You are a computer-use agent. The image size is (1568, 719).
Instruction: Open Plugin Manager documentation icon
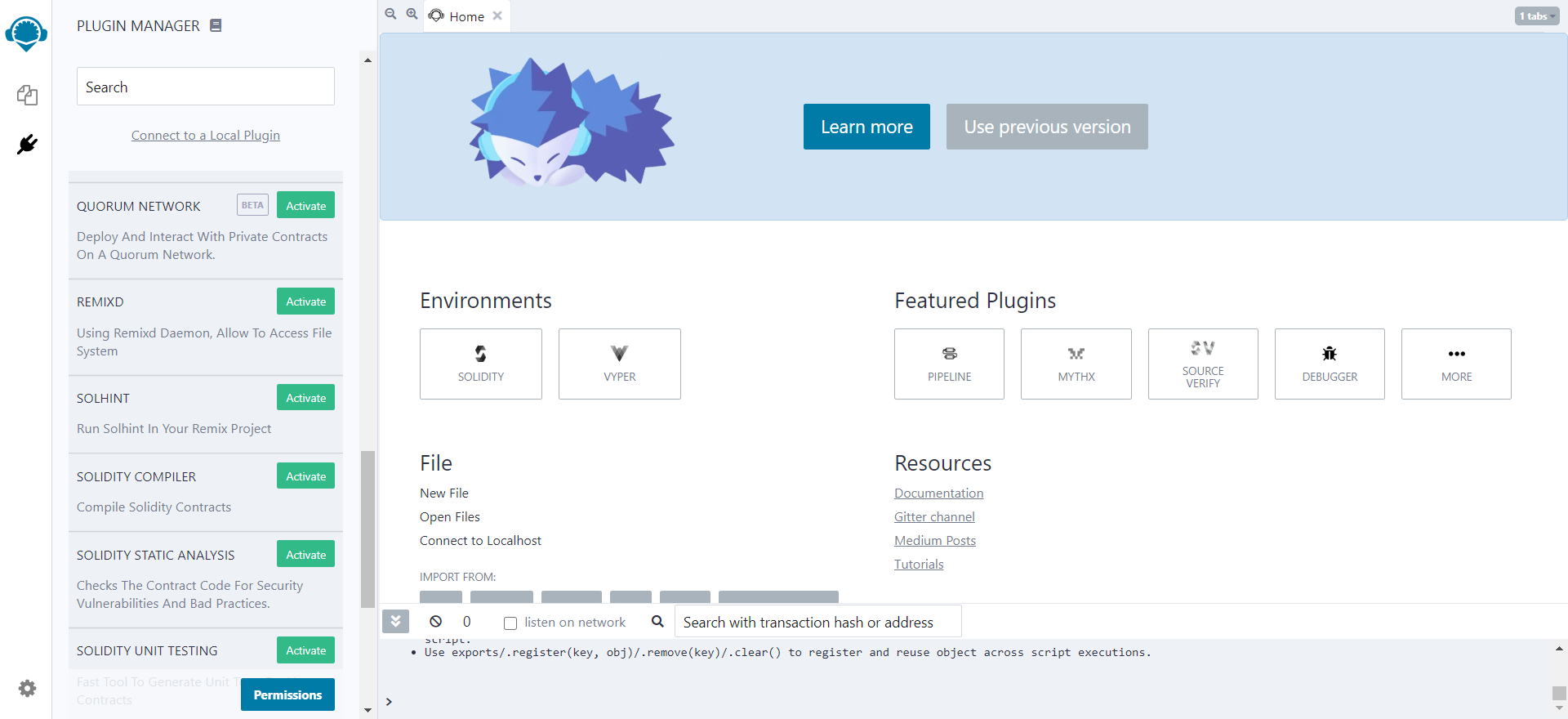[216, 25]
